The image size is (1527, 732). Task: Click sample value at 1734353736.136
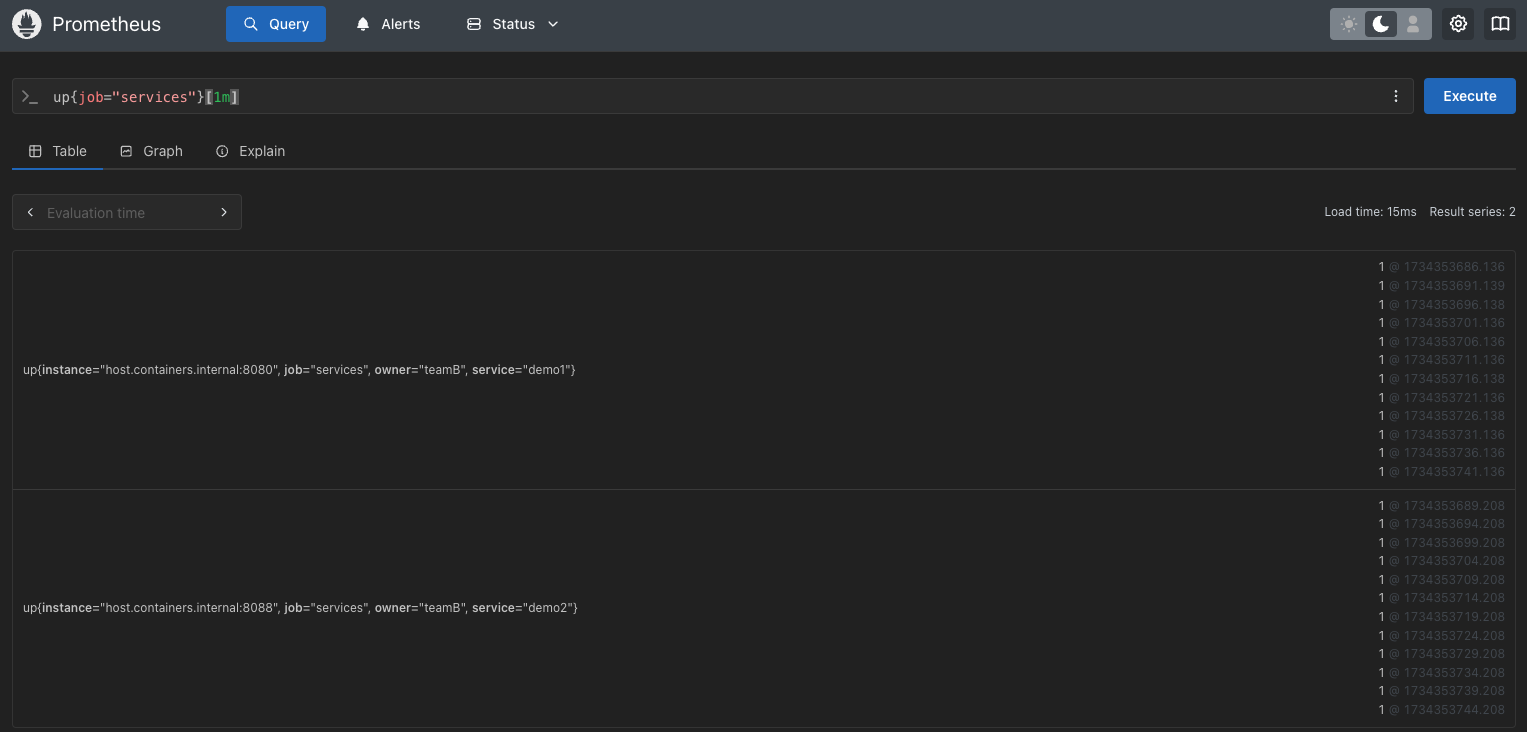(1441, 453)
